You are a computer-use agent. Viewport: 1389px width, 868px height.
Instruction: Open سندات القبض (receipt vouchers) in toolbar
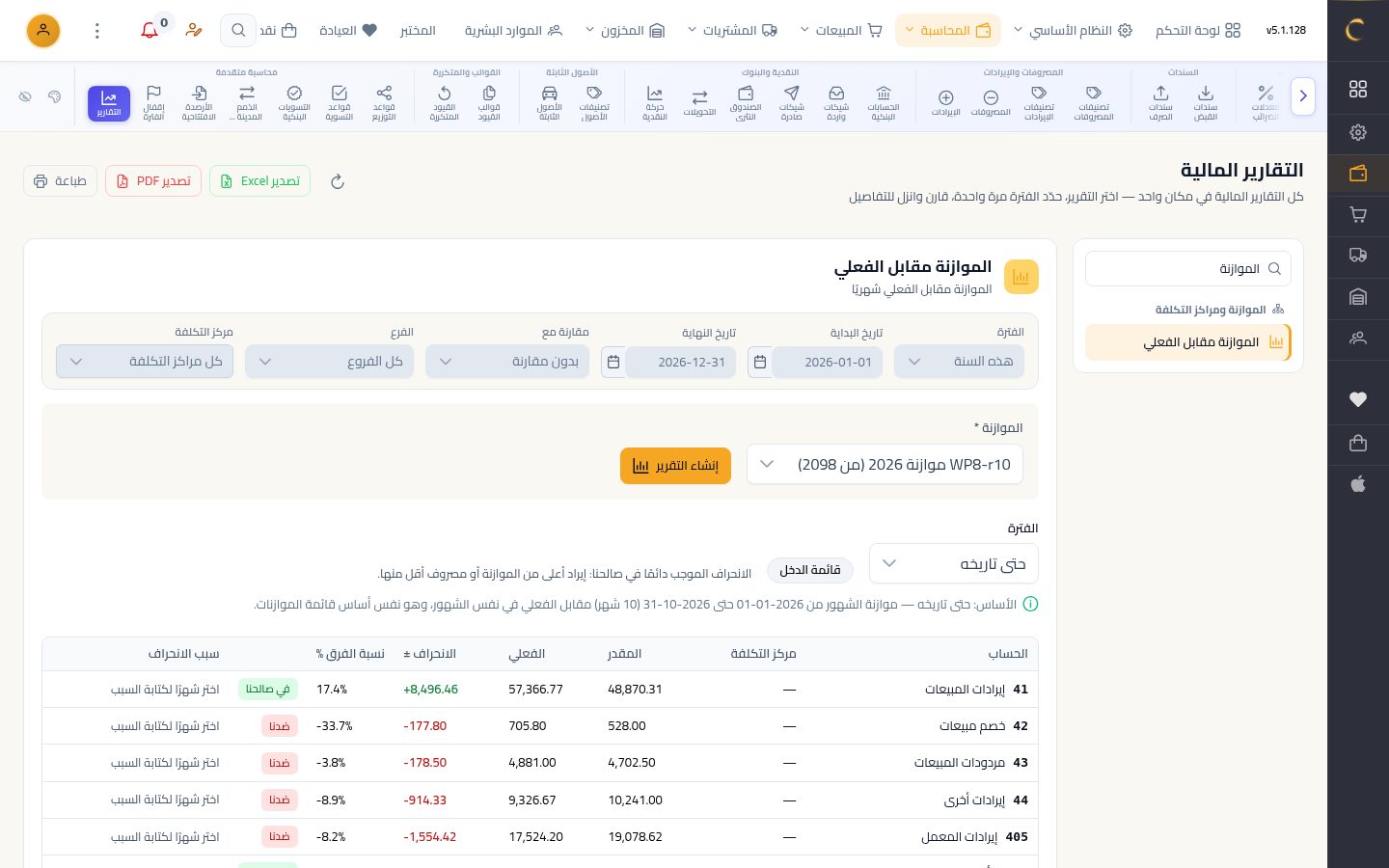(1206, 103)
